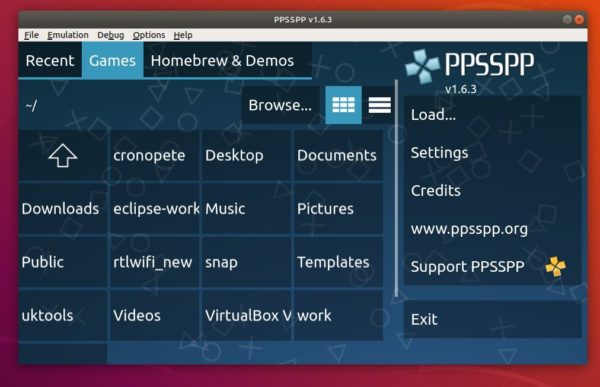Image resolution: width=600 pixels, height=387 pixels.
Task: Click the Load... button
Action: [492, 114]
